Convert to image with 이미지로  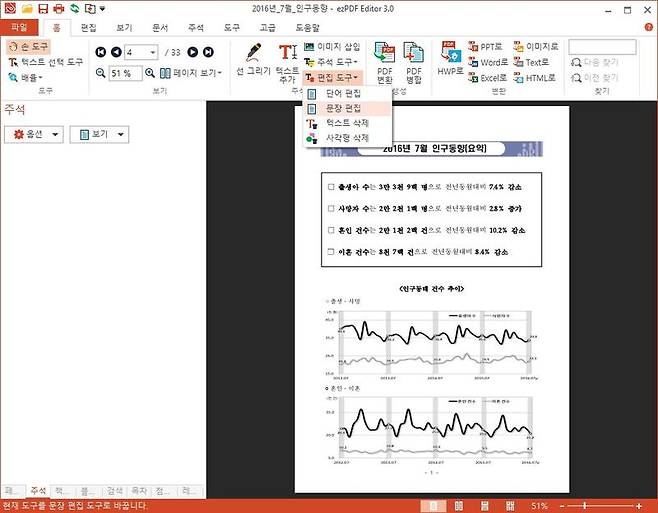[536, 46]
